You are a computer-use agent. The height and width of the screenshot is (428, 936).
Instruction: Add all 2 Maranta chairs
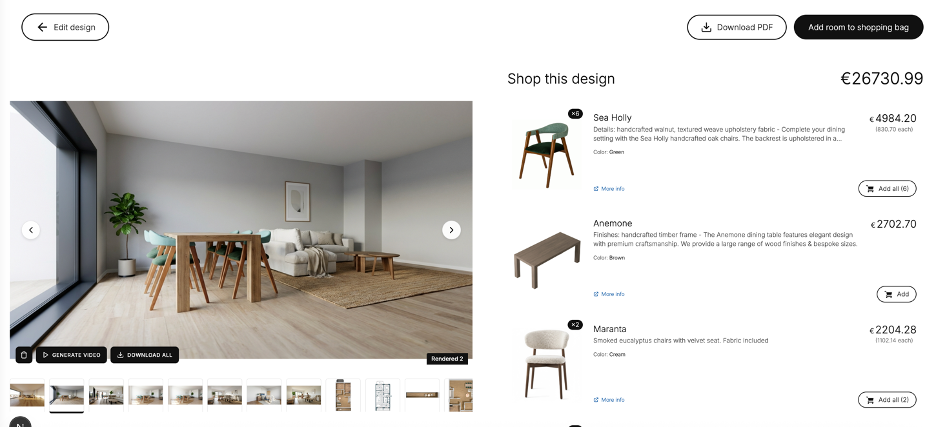[x=887, y=400]
